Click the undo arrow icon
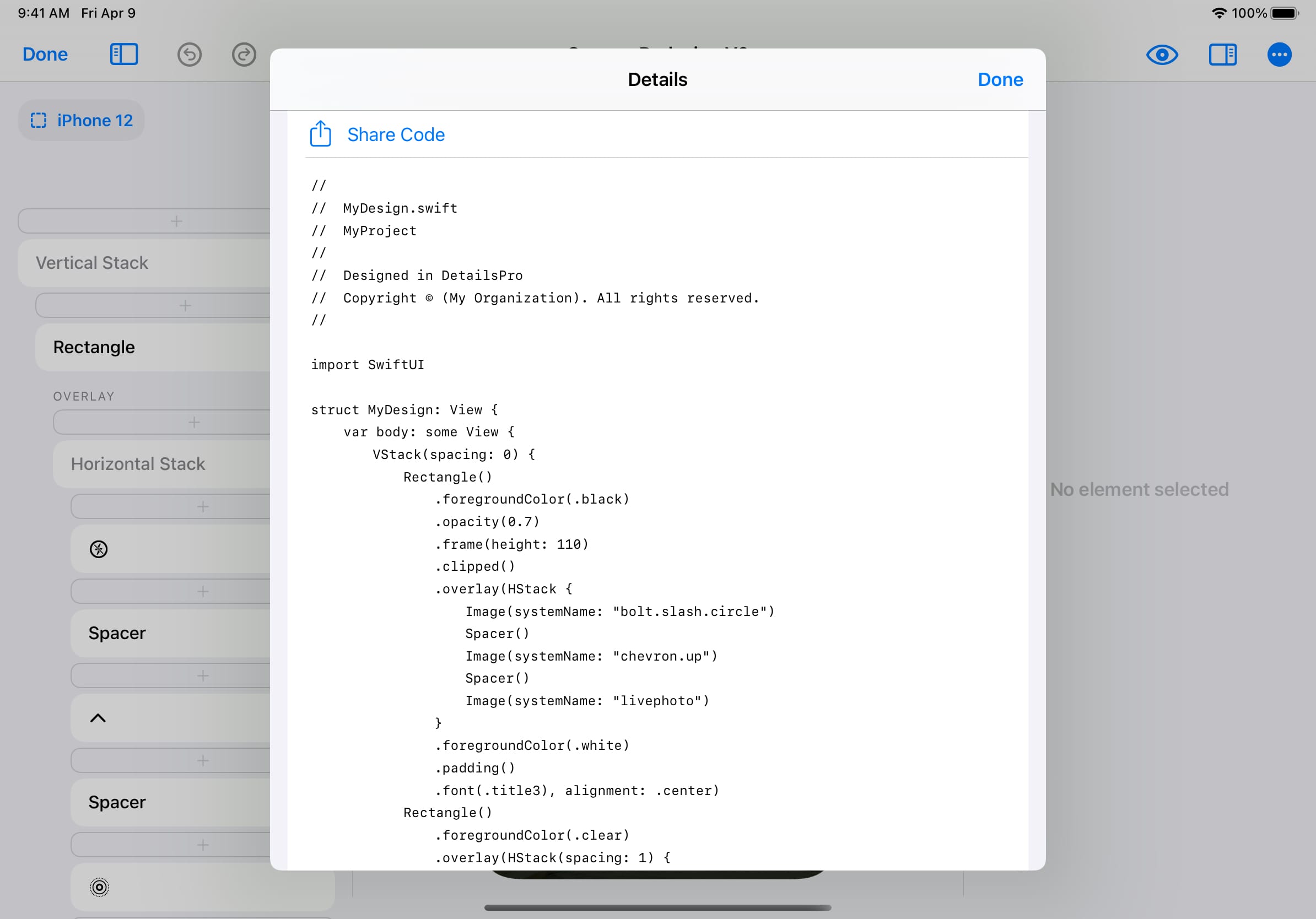 [189, 55]
